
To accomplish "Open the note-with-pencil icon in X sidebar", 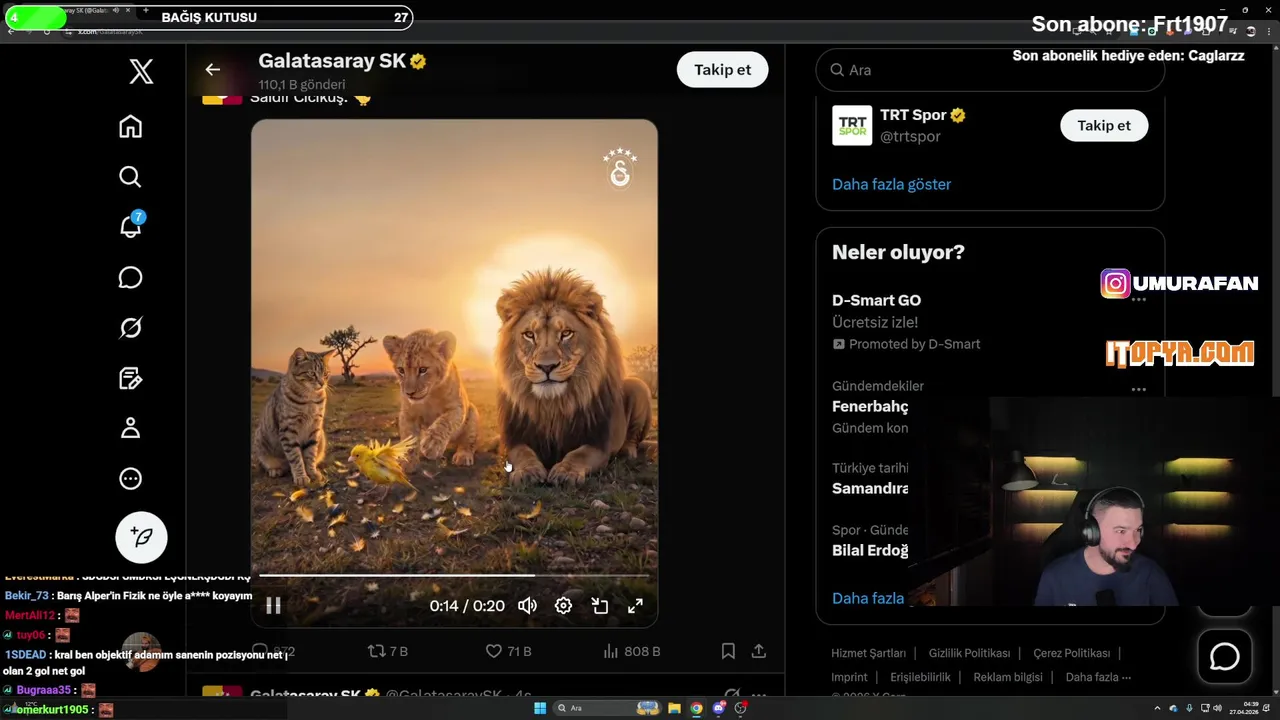I will click(x=130, y=378).
